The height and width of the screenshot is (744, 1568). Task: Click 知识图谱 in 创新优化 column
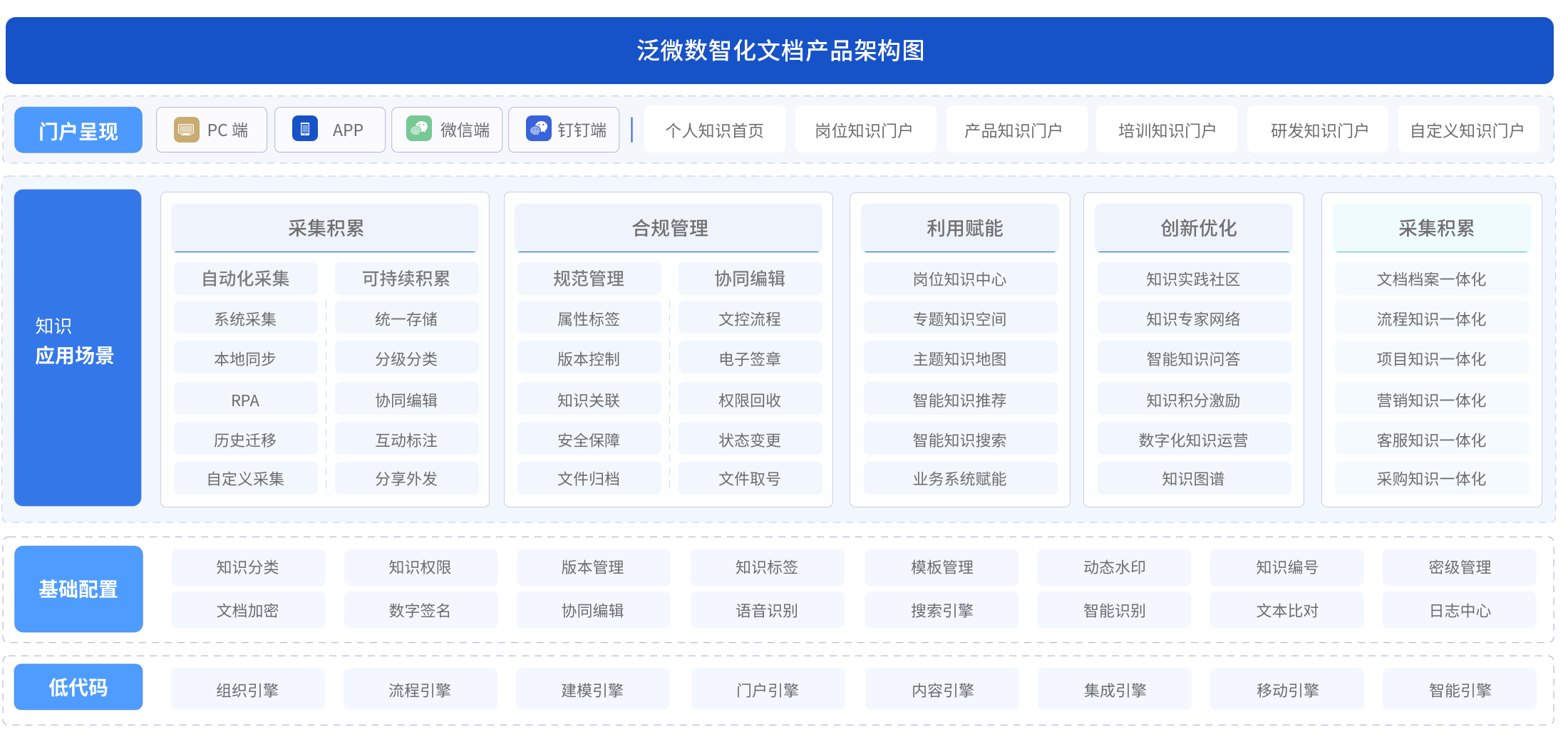1193,479
